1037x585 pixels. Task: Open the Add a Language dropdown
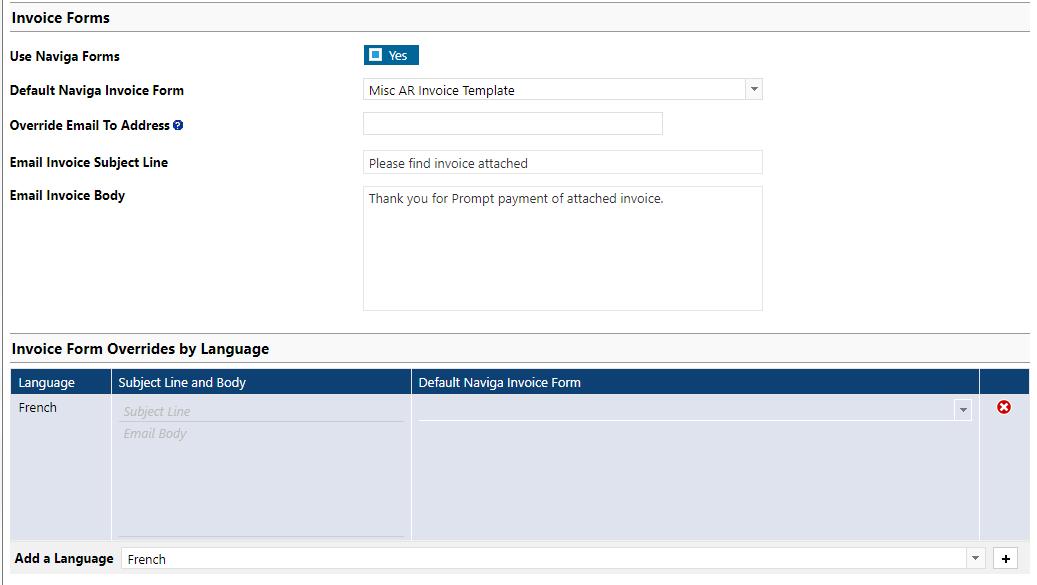point(975,559)
